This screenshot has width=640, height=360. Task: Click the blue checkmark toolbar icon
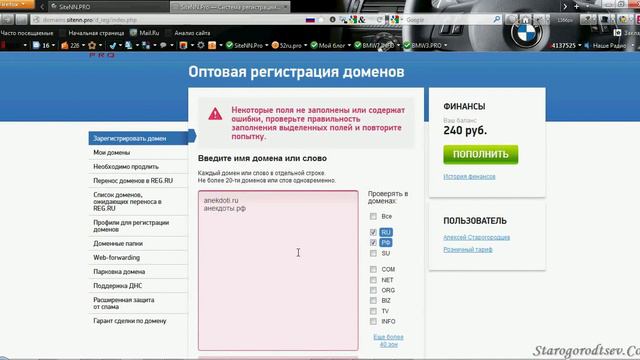coord(113,45)
